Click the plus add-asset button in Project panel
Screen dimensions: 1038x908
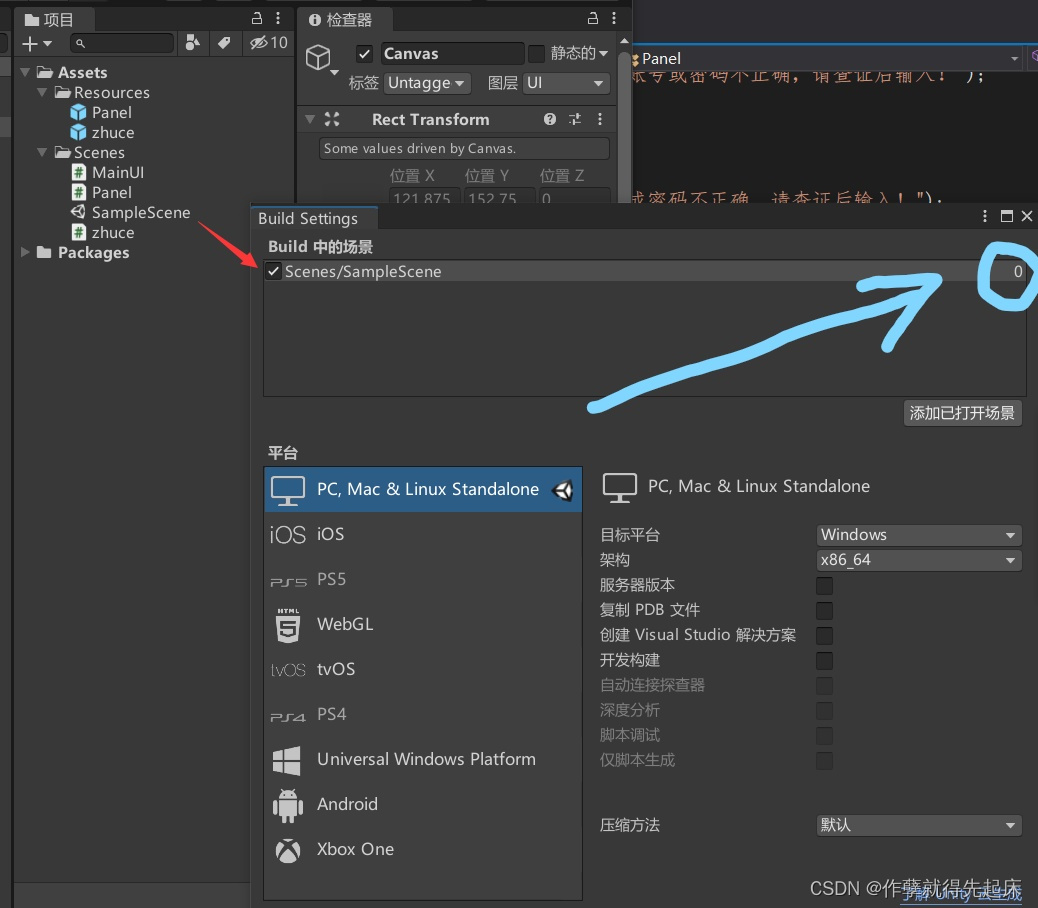tap(36, 44)
